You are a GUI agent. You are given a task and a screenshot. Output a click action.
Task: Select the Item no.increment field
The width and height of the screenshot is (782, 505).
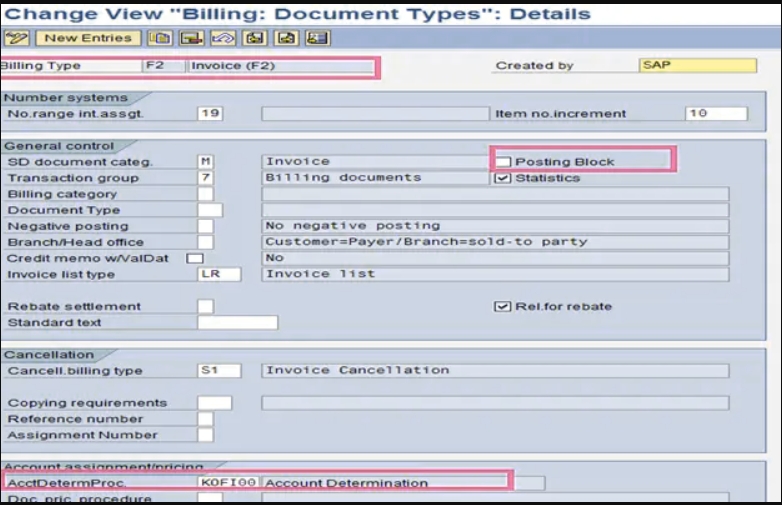(716, 114)
